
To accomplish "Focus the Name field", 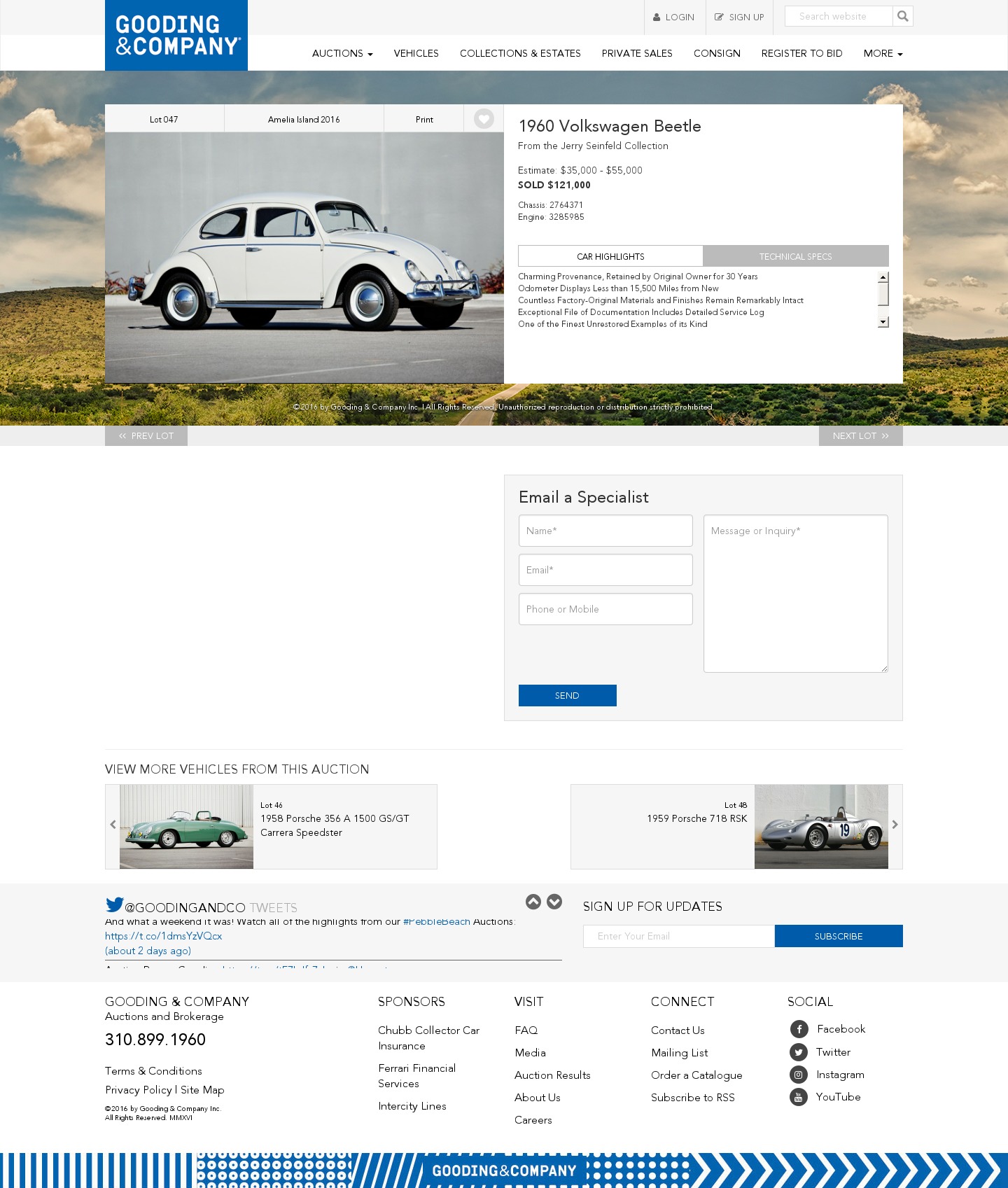I will click(605, 531).
